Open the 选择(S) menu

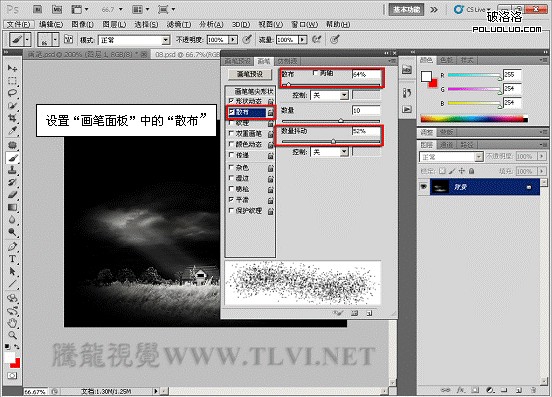146,24
